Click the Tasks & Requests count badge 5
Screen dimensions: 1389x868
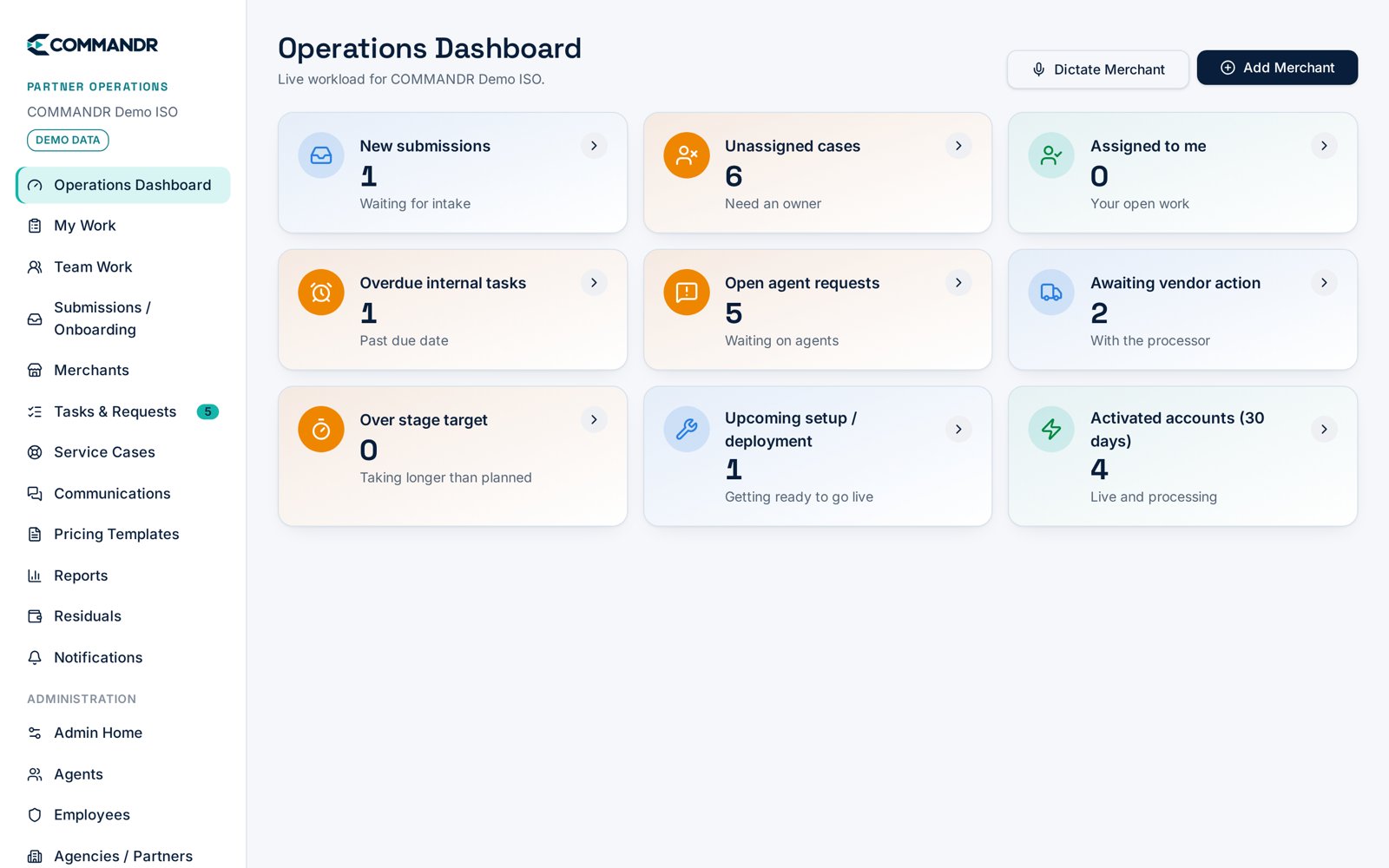pos(207,411)
